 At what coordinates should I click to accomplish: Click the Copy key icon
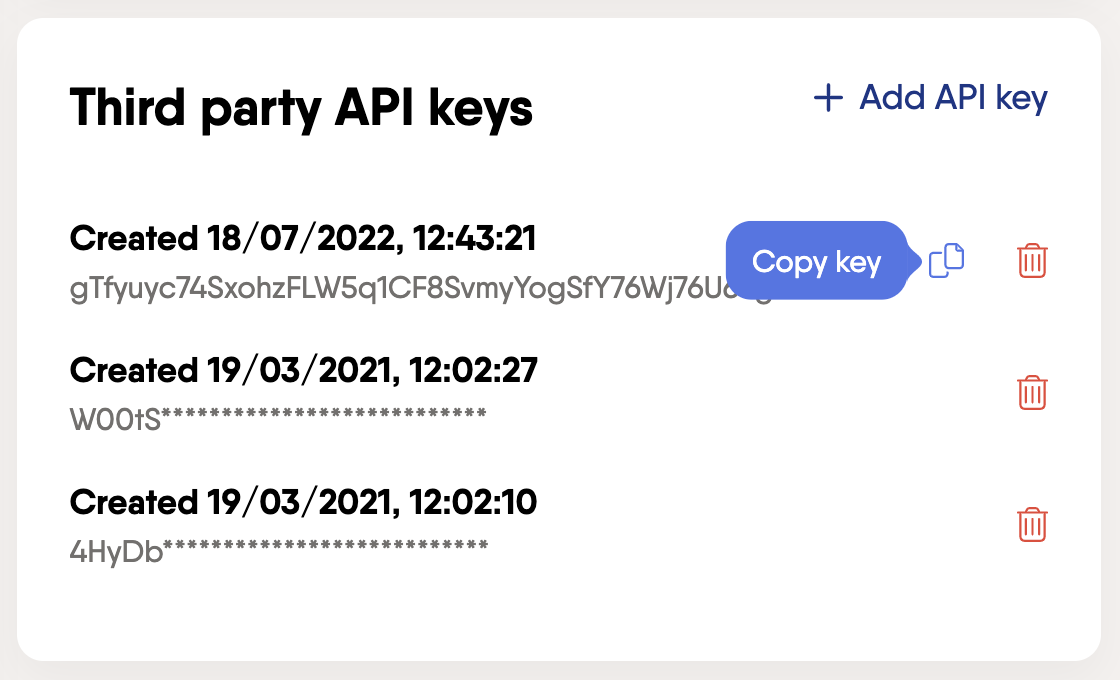coord(946,261)
